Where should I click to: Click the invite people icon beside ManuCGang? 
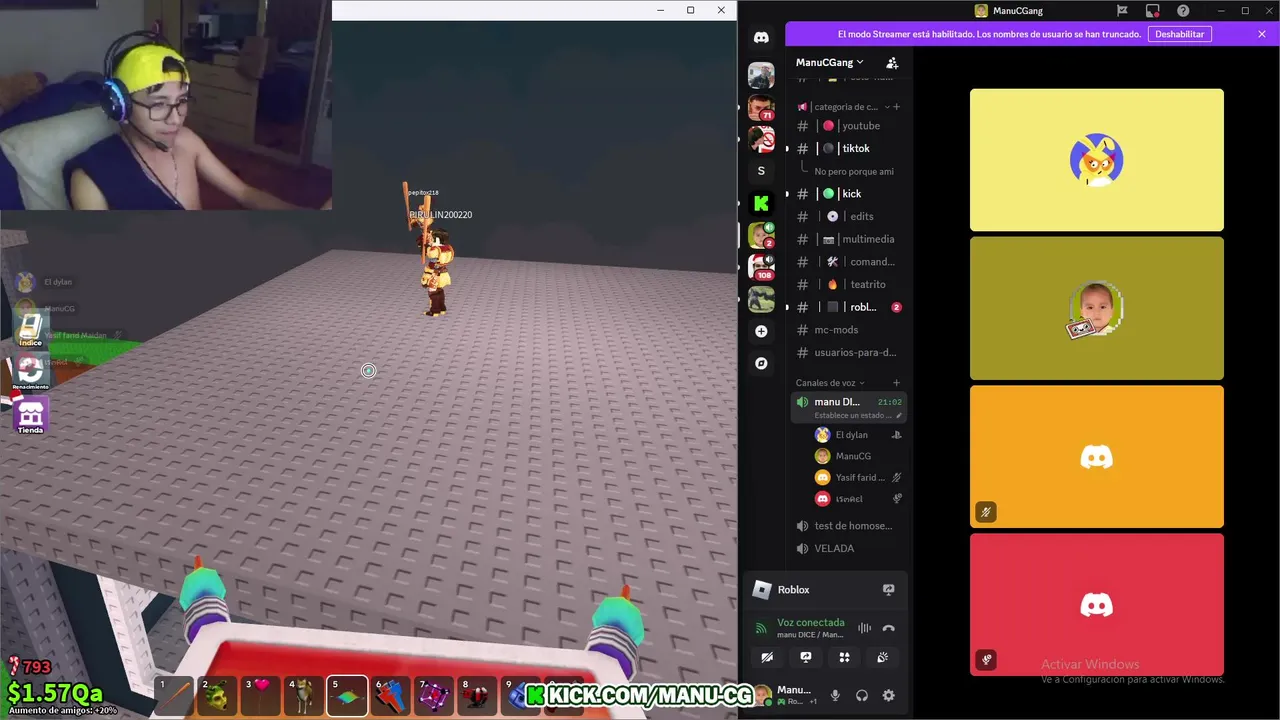pyautogui.click(x=892, y=62)
